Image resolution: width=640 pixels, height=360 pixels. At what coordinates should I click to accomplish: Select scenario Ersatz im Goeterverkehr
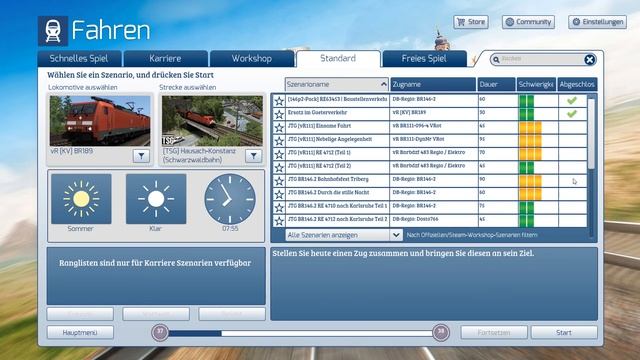[430, 114]
